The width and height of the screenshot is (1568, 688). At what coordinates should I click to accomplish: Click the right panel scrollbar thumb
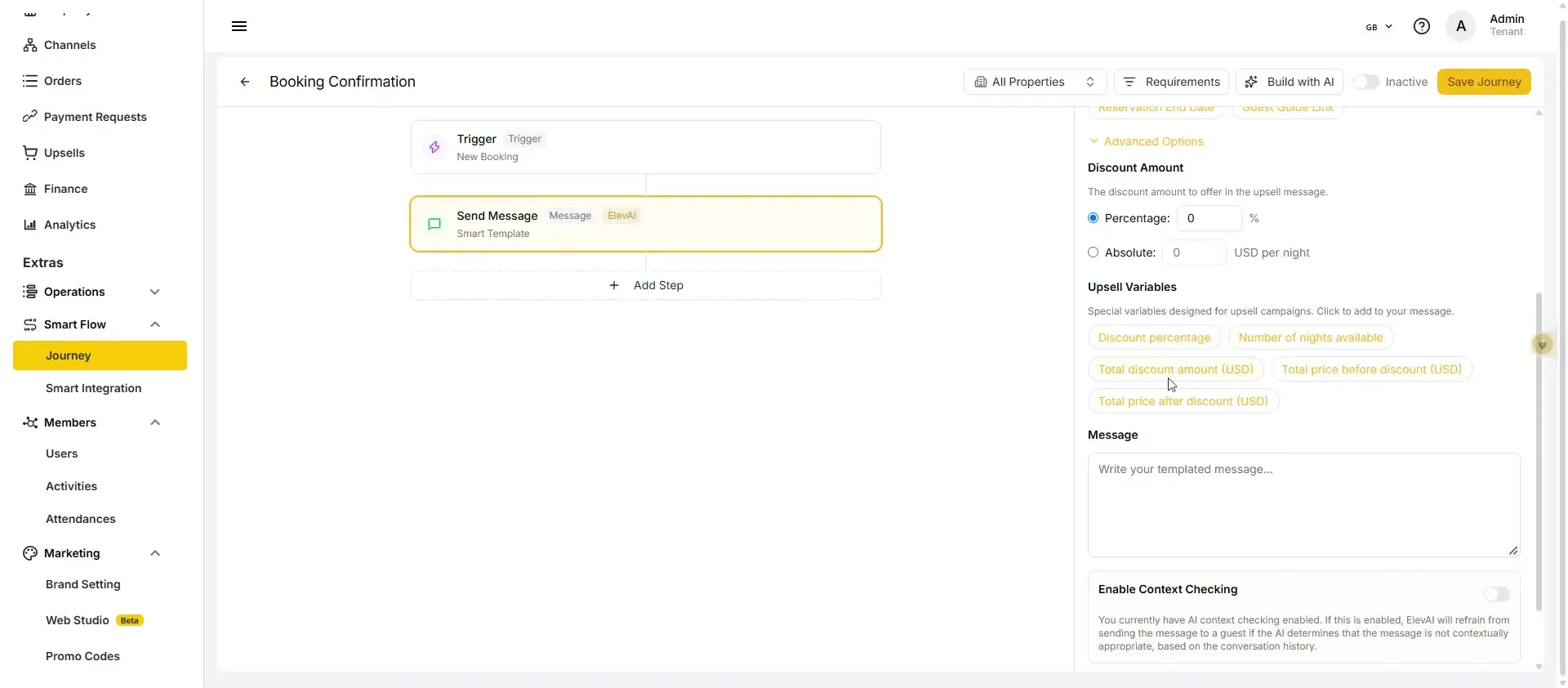pos(1539,451)
